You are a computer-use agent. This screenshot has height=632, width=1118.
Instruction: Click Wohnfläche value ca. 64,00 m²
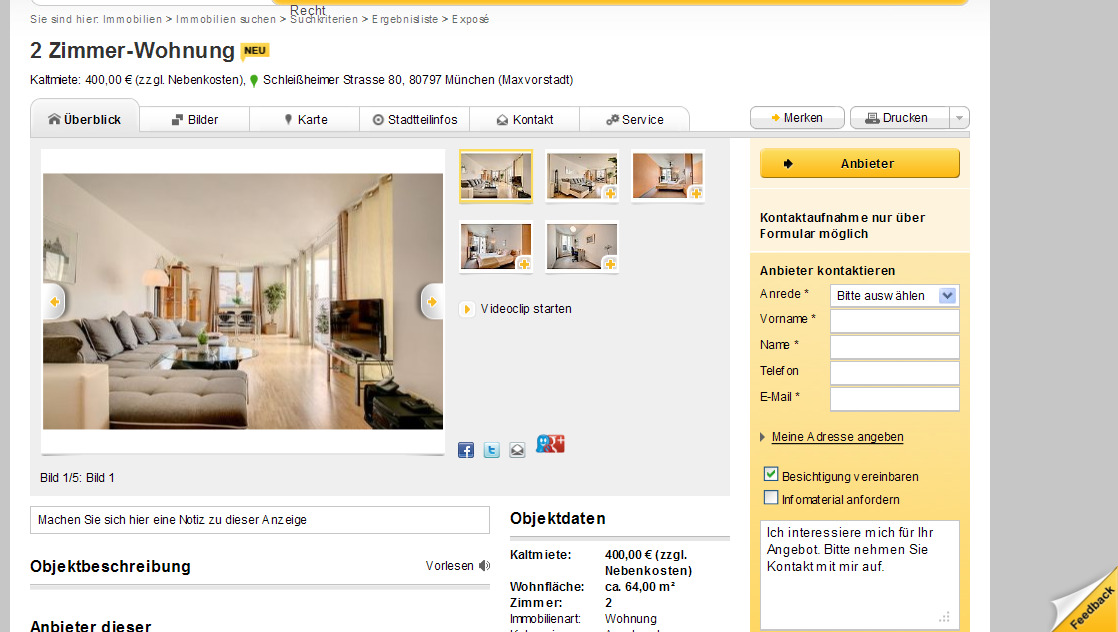point(640,587)
